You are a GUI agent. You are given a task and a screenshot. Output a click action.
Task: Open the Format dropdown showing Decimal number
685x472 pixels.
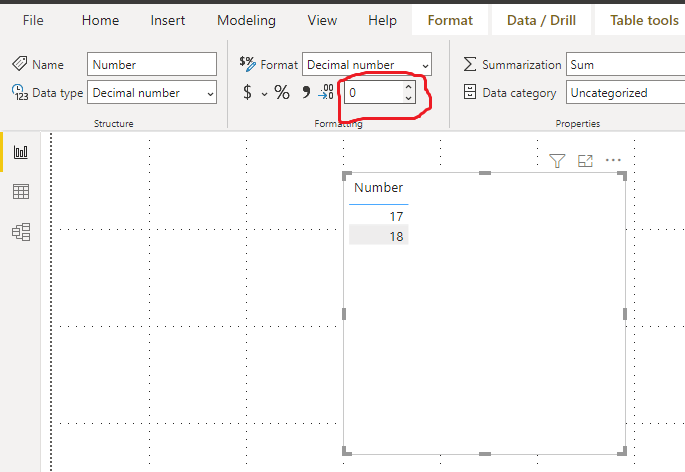[367, 64]
